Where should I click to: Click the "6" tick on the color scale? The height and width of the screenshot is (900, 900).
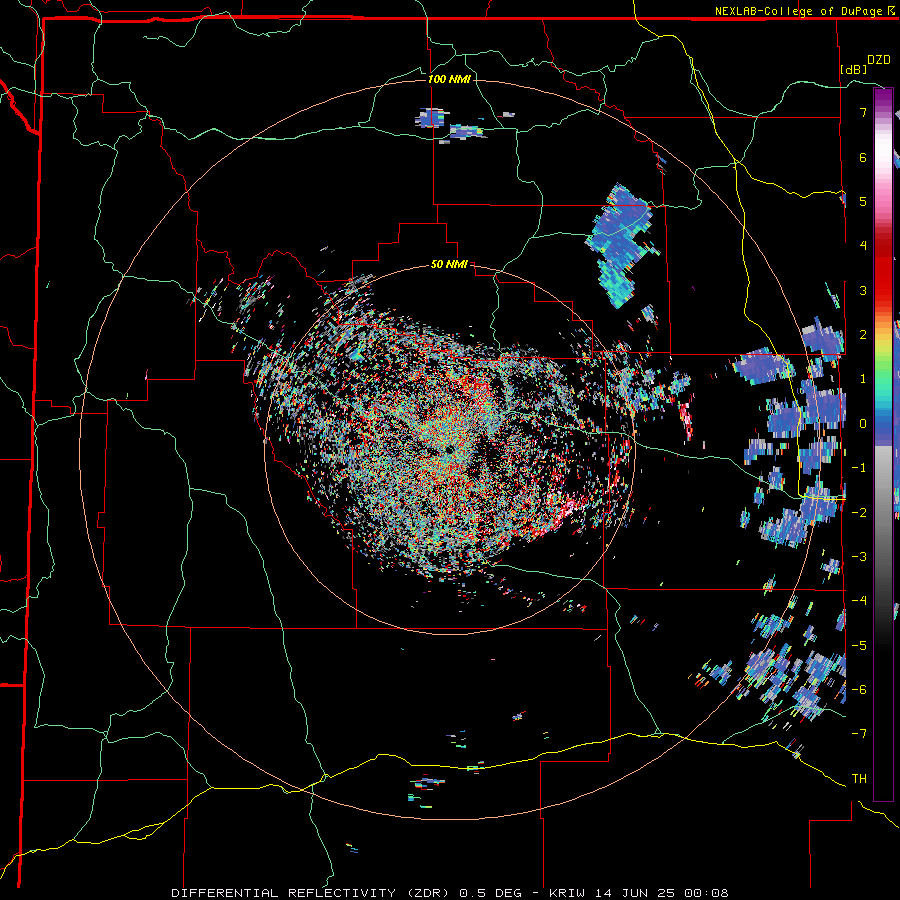tap(863, 157)
